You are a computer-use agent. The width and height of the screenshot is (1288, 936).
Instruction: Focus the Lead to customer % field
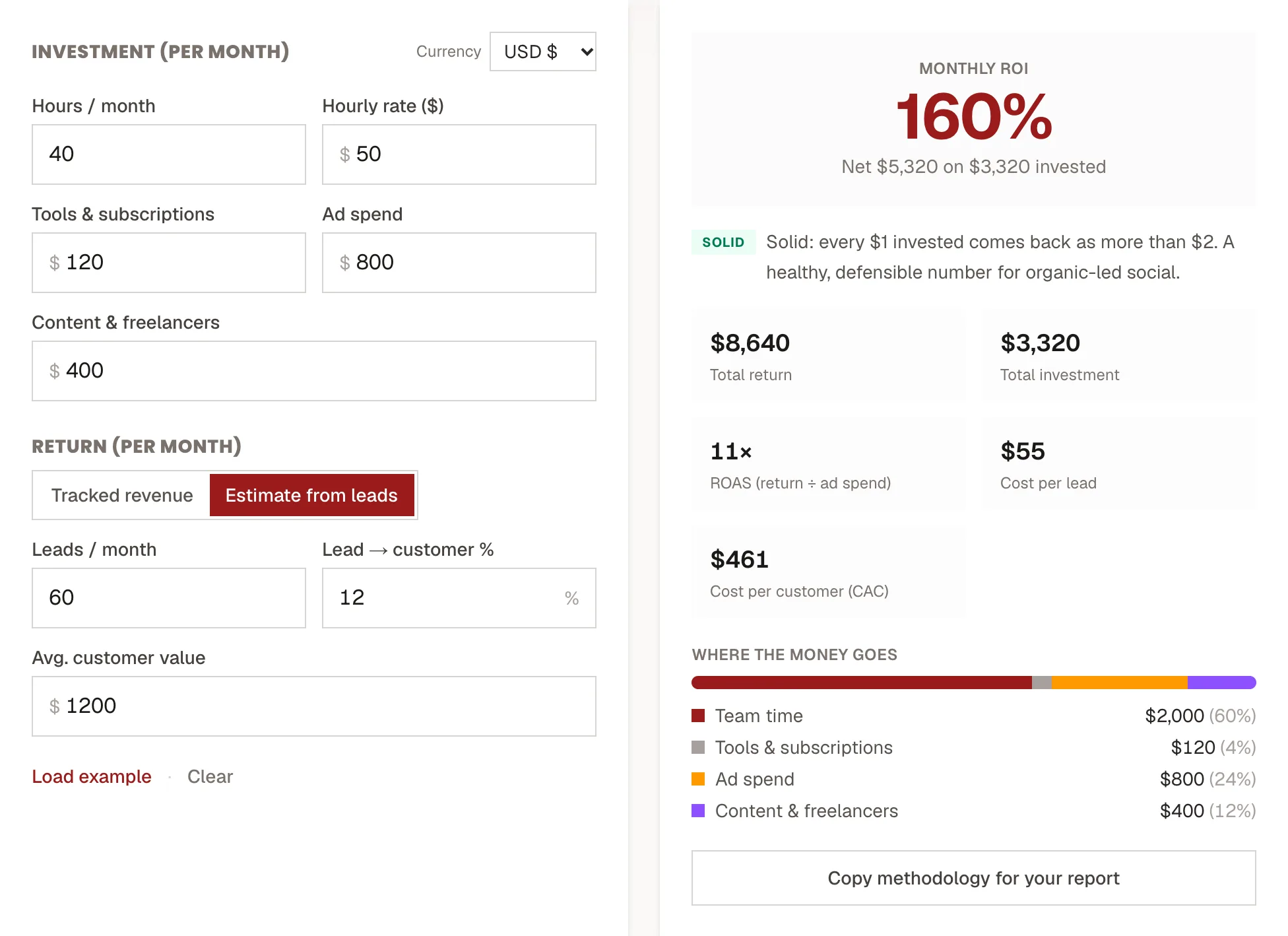pos(459,598)
